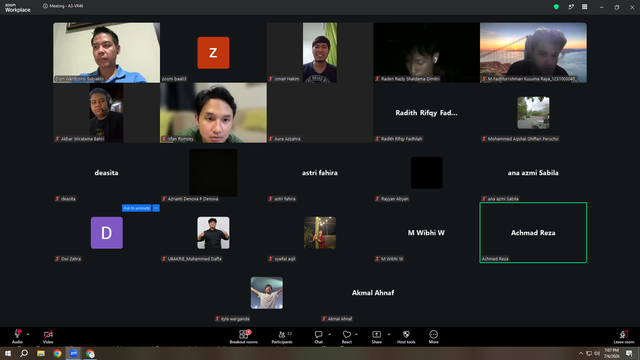Open the Participants panel
The width and height of the screenshot is (640, 360).
(x=282, y=336)
